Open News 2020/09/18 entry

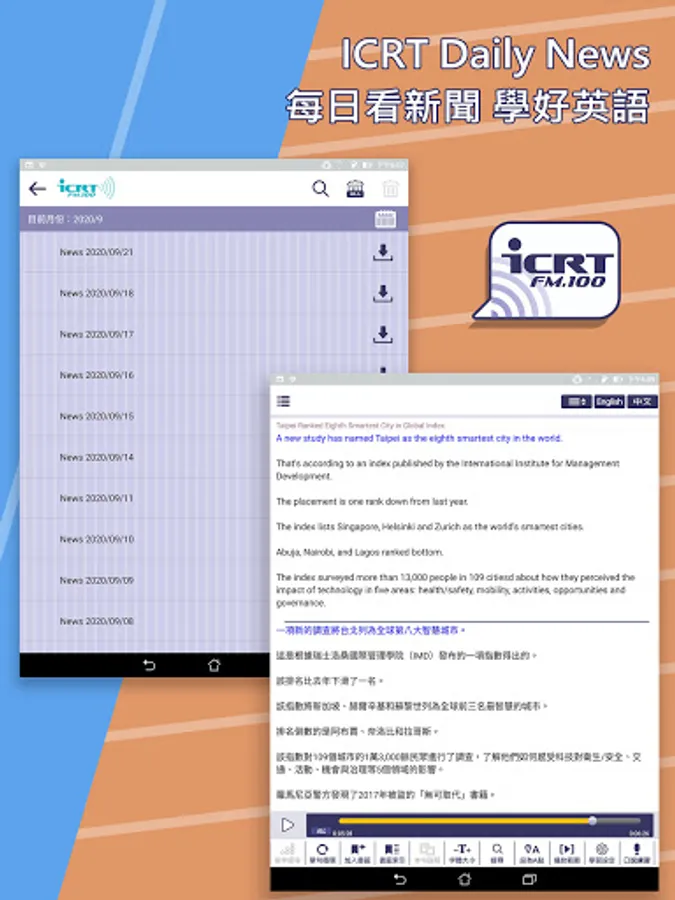pos(96,293)
